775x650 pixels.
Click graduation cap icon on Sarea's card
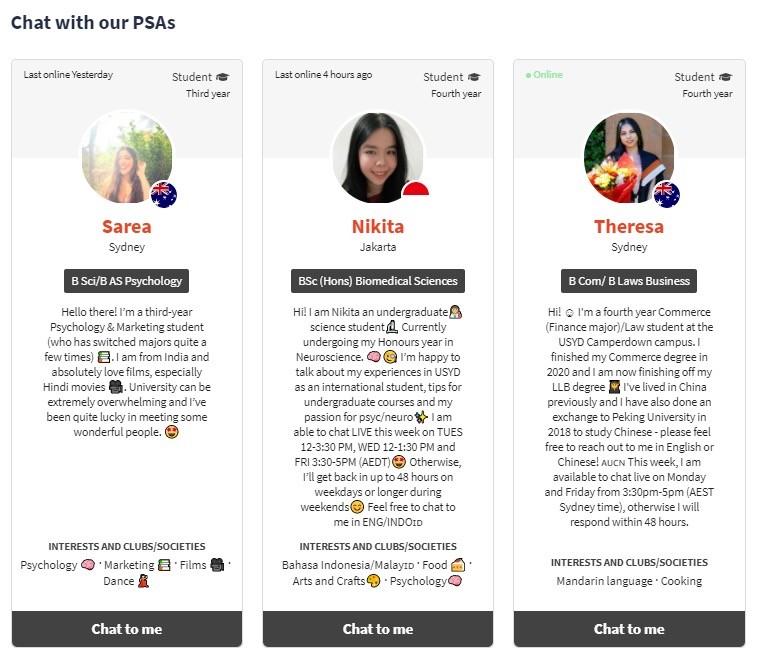pos(222,77)
